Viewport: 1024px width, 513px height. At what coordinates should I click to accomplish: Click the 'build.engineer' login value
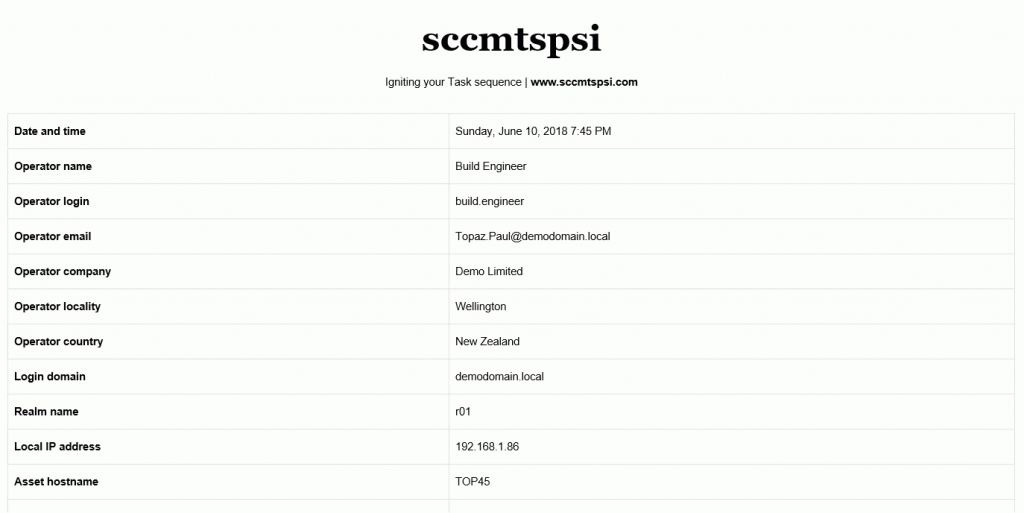pos(489,201)
